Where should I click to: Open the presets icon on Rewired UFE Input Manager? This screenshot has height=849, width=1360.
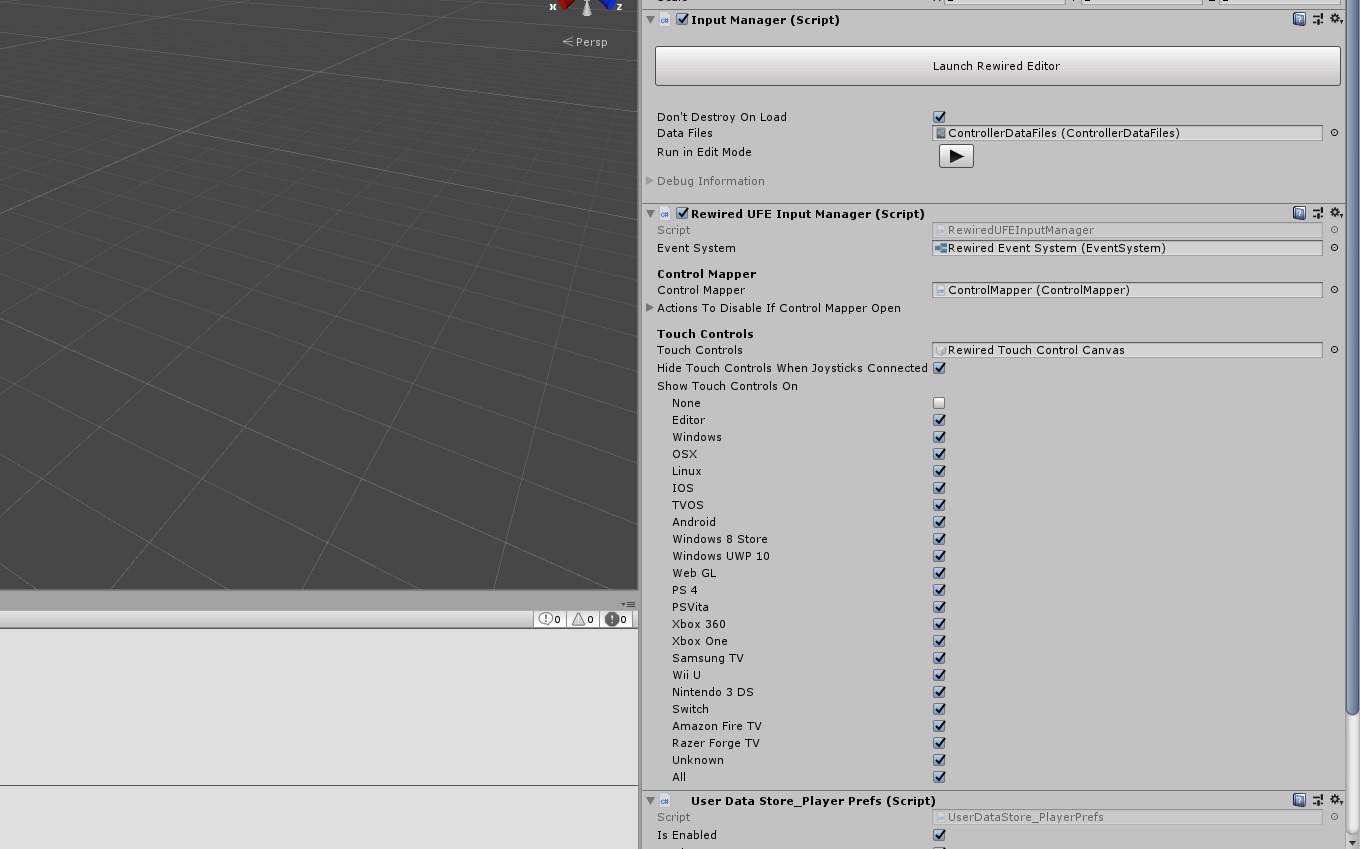[1317, 213]
